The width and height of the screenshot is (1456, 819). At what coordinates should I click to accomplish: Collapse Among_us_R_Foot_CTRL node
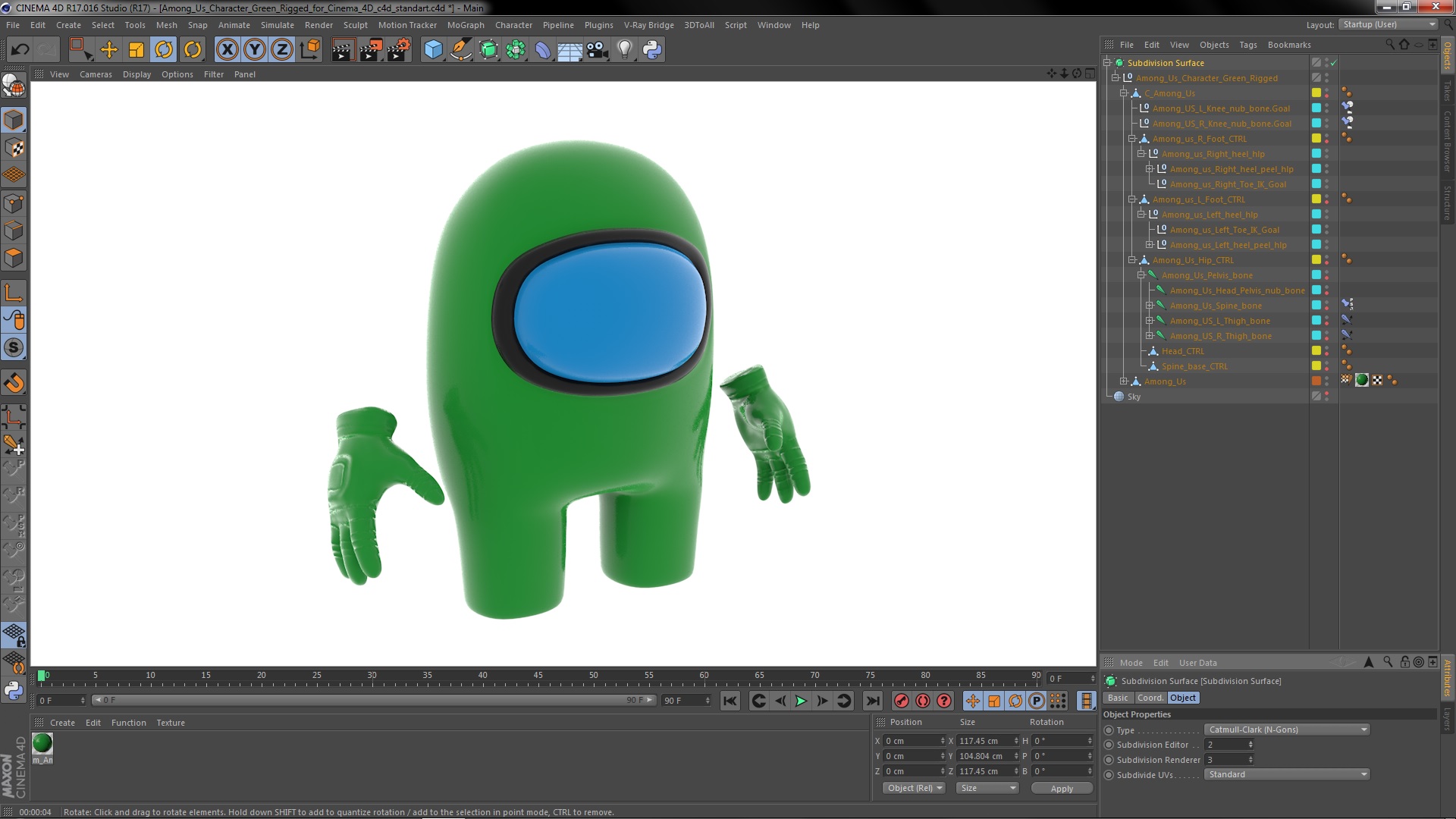[x=1132, y=139]
